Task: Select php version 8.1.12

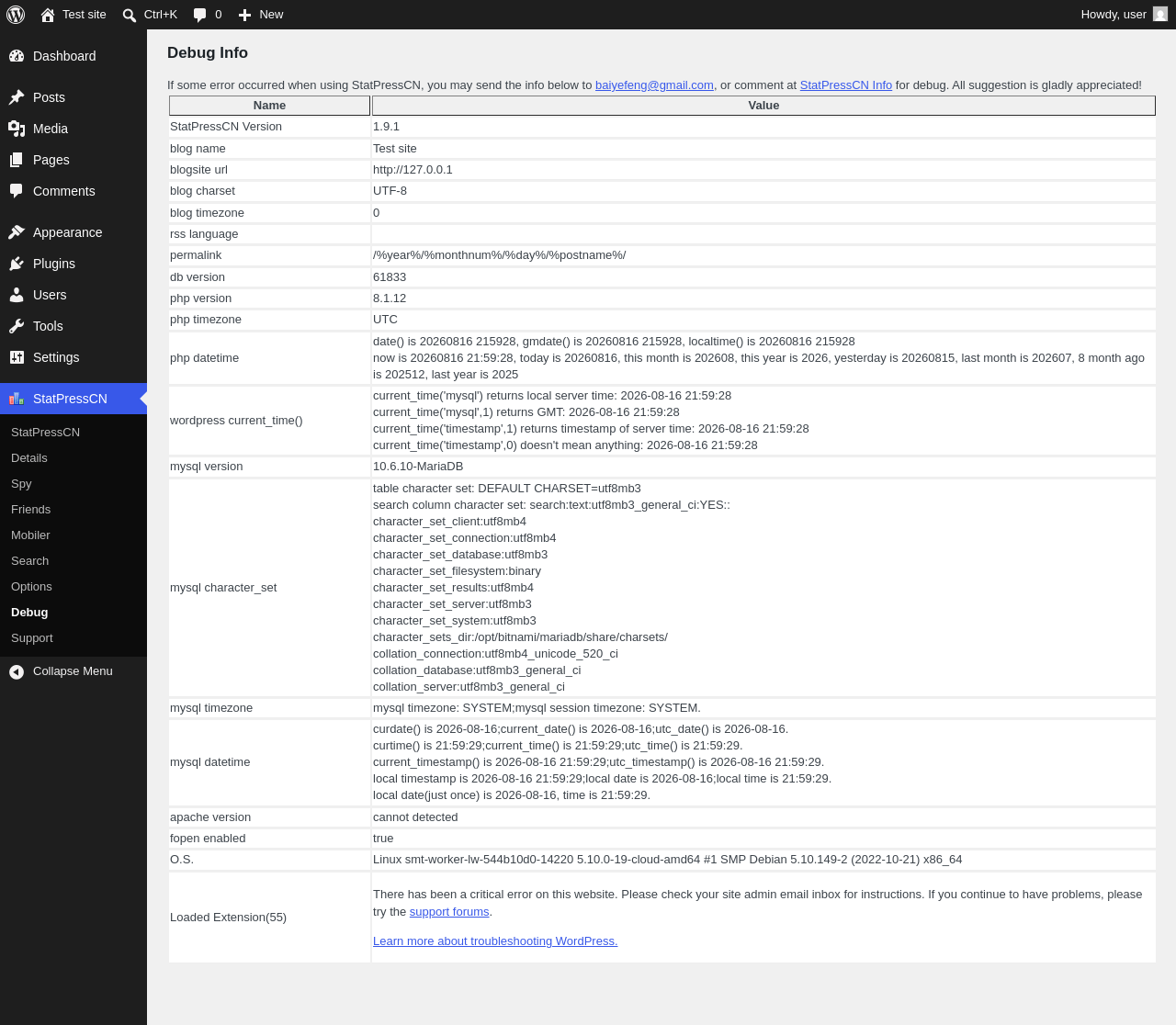Action: coord(390,298)
